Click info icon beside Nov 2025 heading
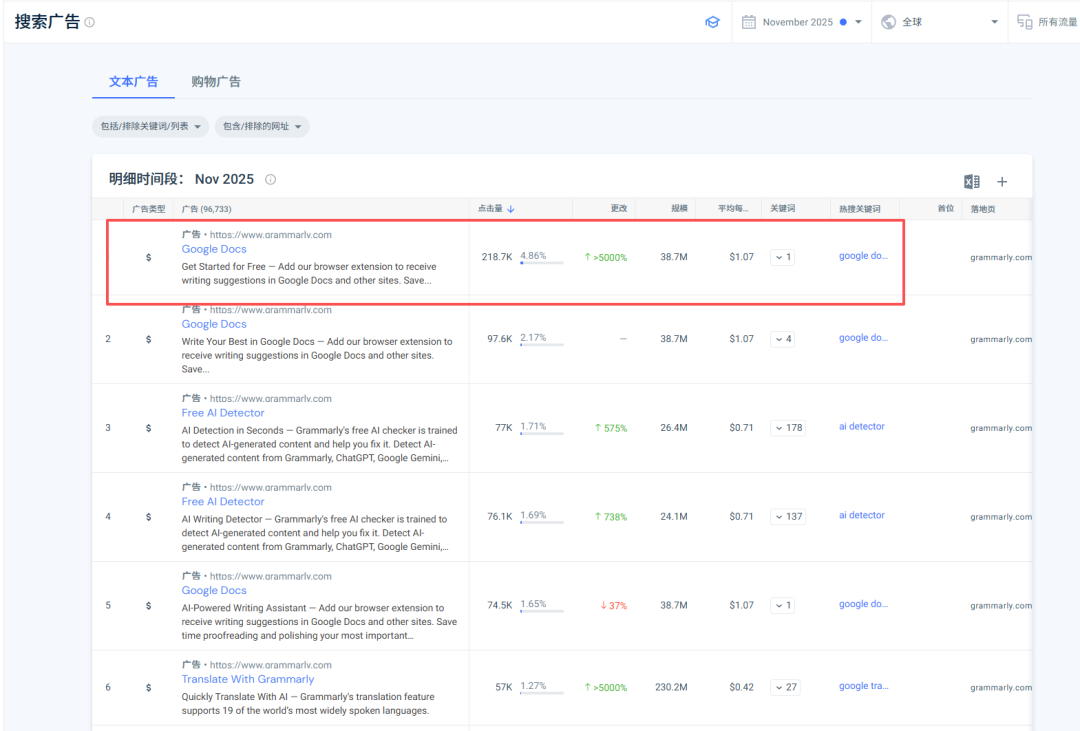 click(271, 179)
